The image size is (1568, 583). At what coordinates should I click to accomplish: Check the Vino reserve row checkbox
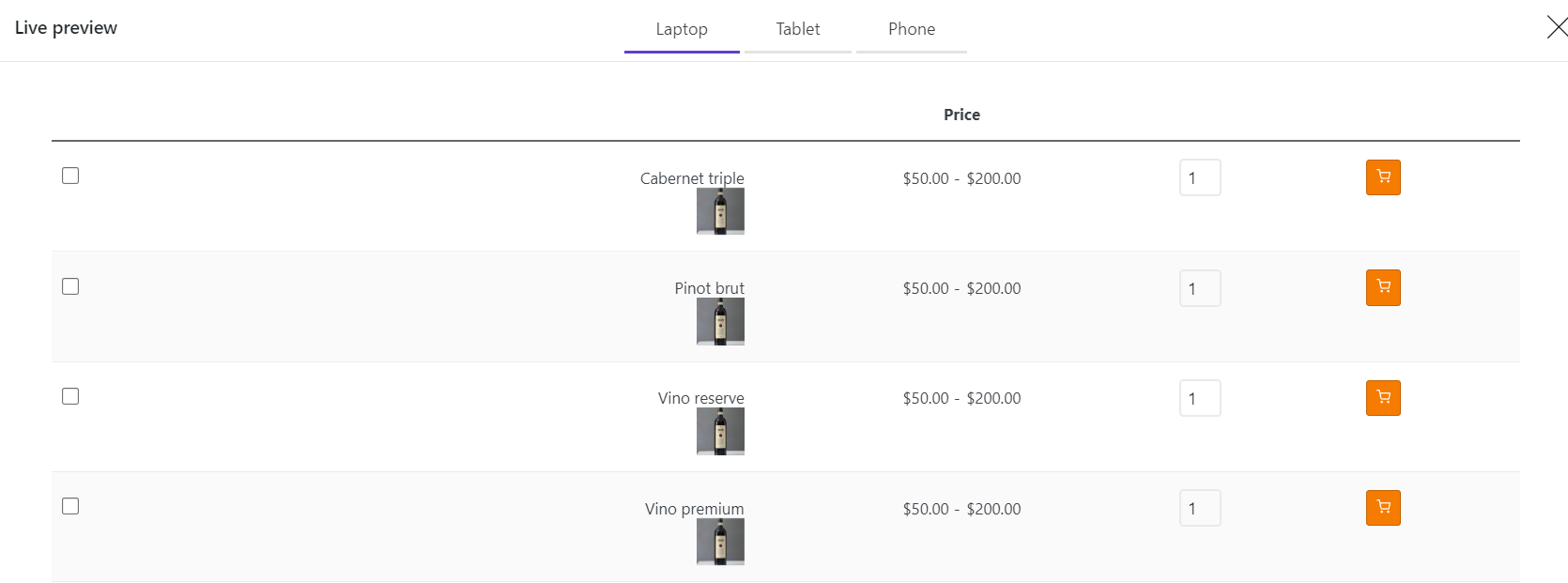70,396
